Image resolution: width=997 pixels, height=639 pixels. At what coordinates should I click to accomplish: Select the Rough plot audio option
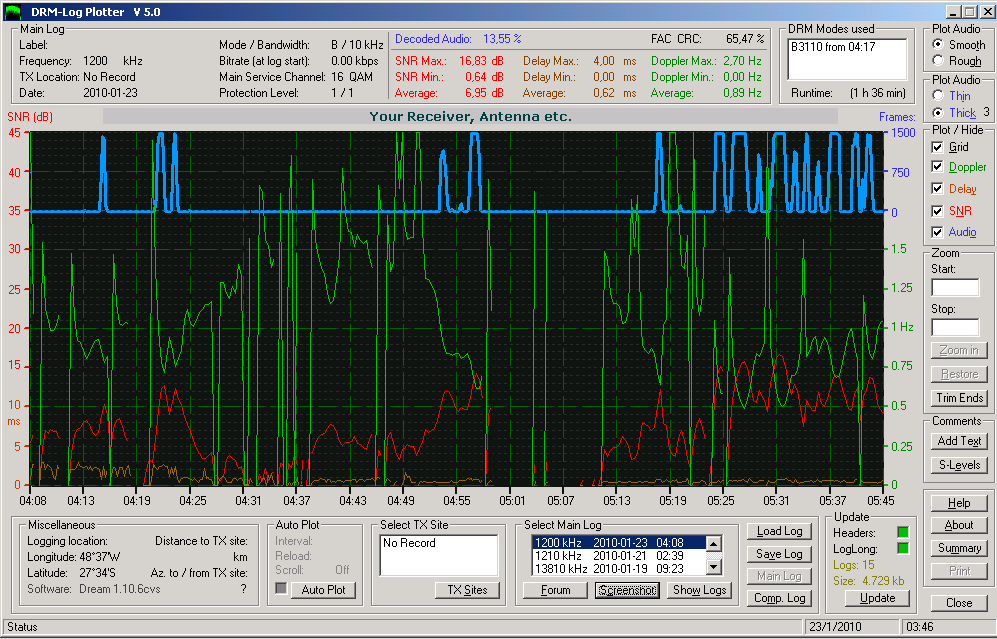tap(937, 60)
